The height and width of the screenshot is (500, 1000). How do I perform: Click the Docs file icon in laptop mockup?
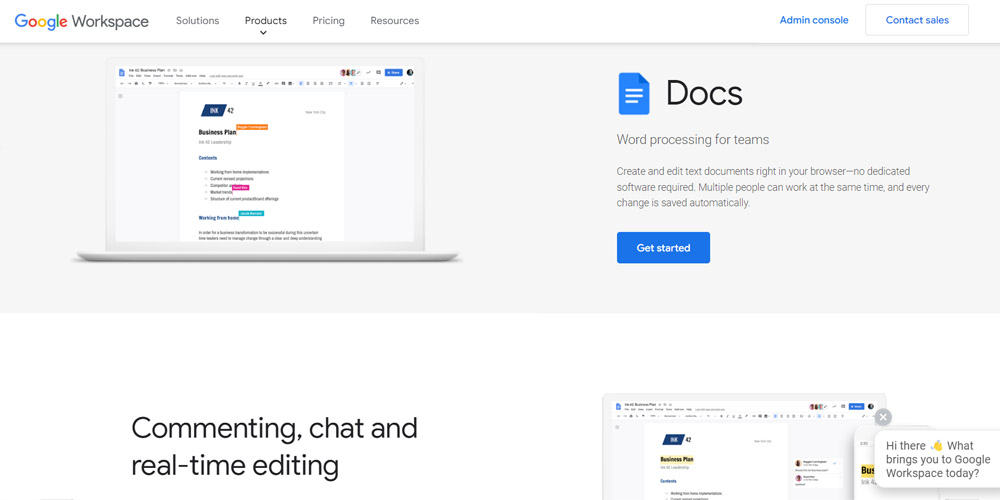click(x=122, y=73)
